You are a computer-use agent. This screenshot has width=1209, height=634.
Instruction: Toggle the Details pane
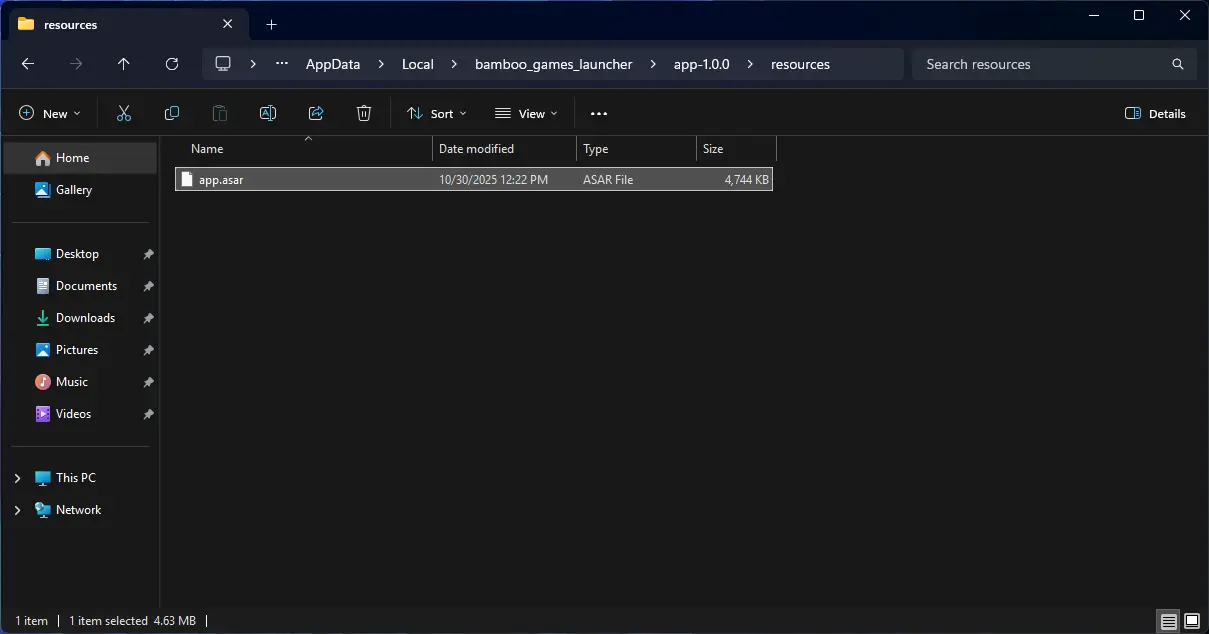click(1155, 114)
